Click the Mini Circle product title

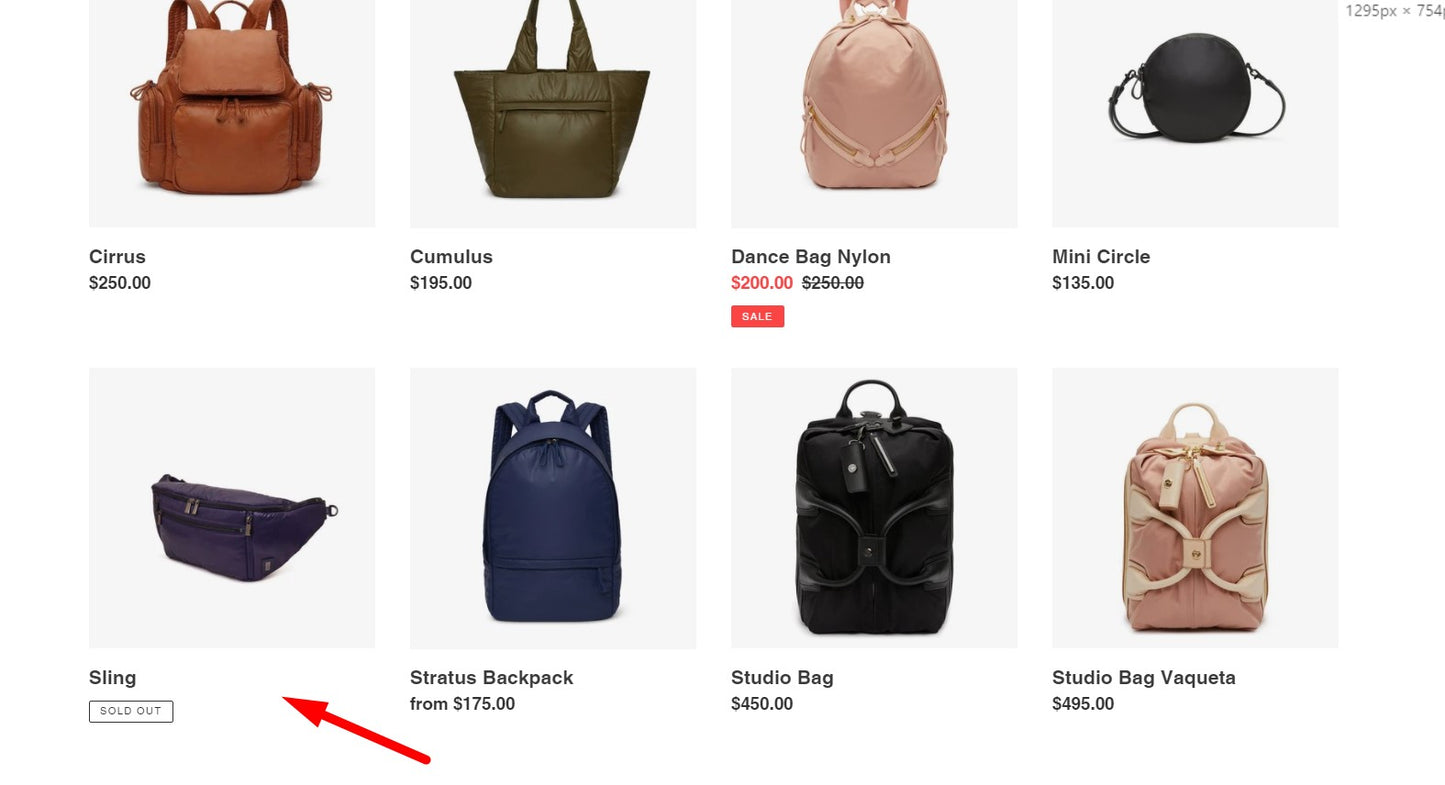pyautogui.click(x=1101, y=257)
